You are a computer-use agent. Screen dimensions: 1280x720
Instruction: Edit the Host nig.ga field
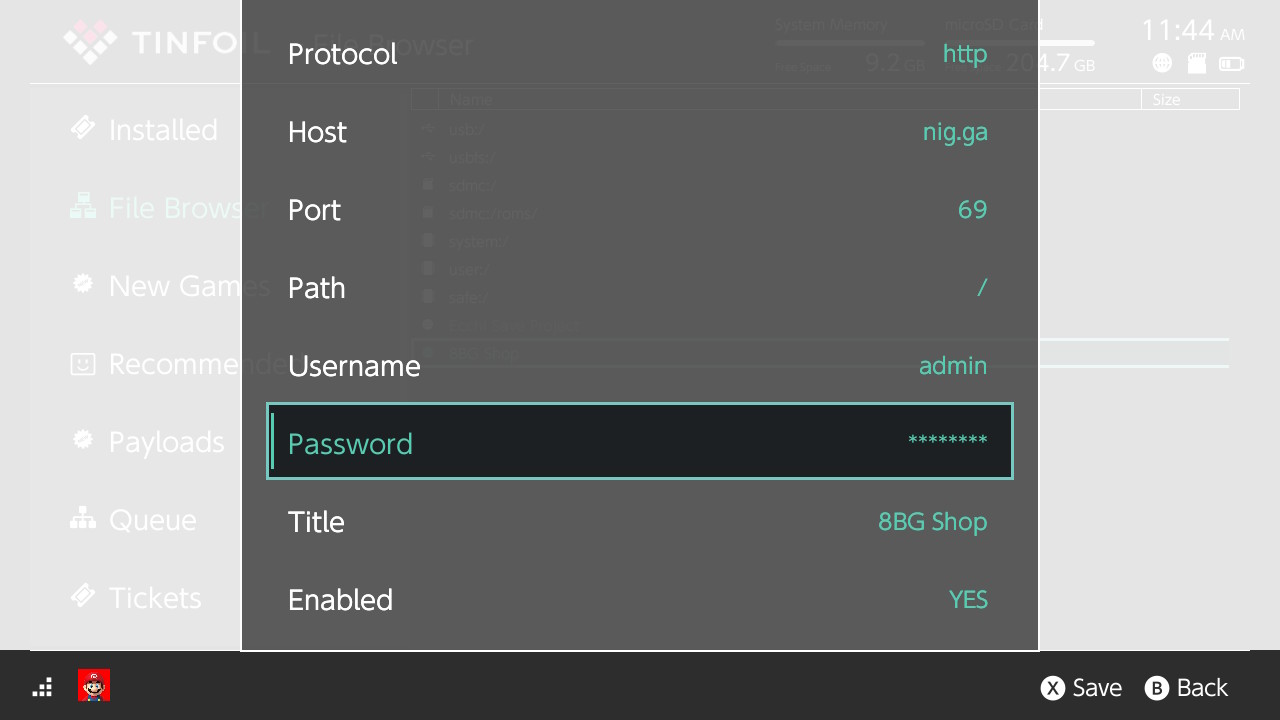[x=640, y=131]
